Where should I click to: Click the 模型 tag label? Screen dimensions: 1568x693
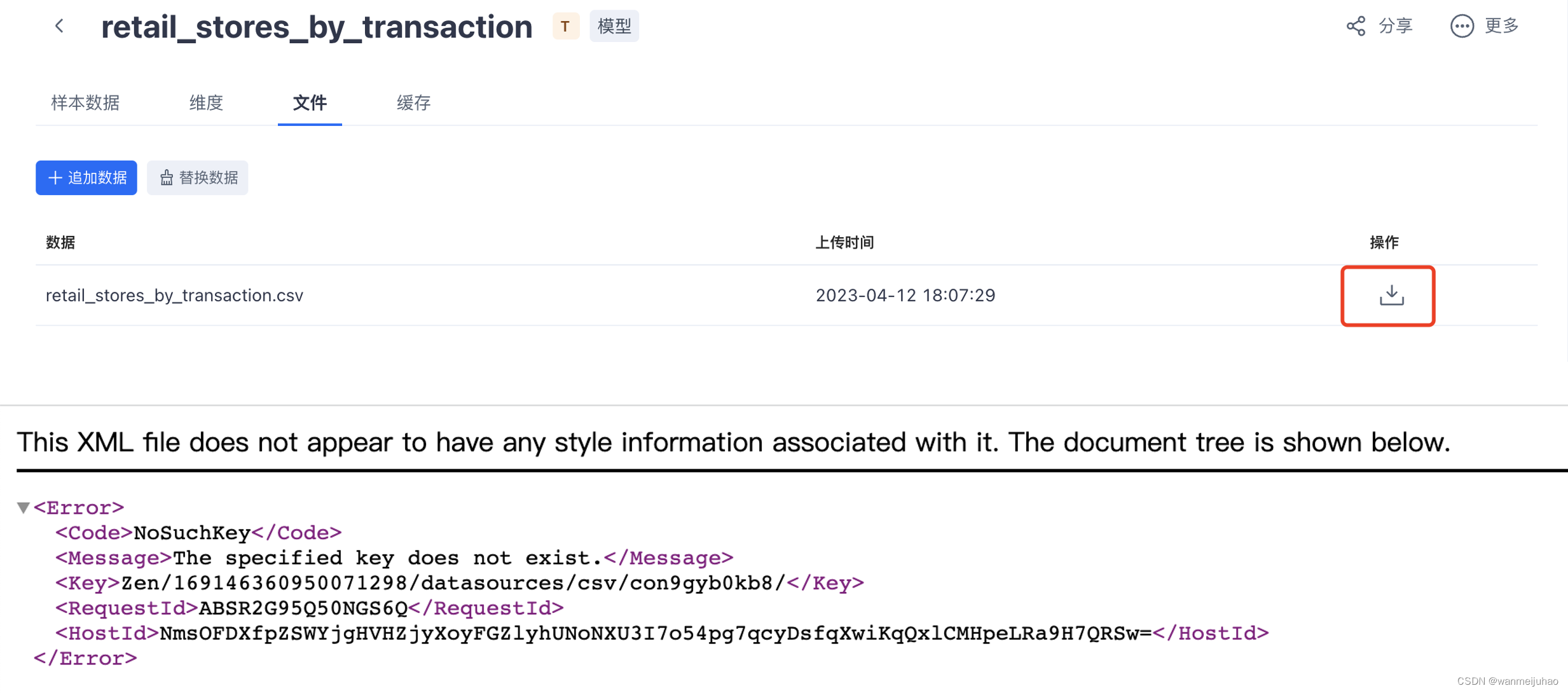[614, 26]
